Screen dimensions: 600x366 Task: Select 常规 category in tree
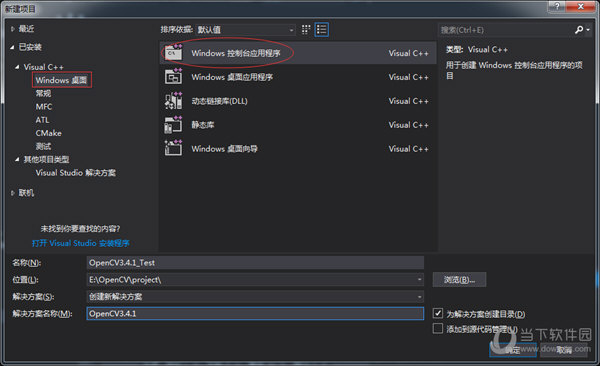[x=43, y=93]
